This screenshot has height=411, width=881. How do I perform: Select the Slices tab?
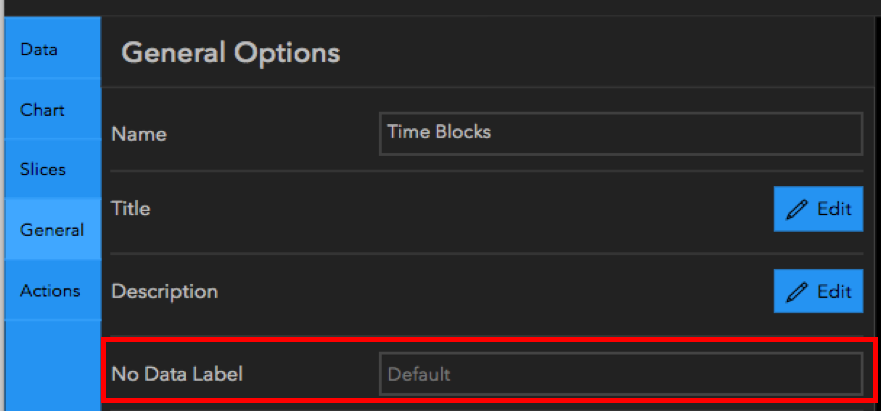(x=43, y=169)
